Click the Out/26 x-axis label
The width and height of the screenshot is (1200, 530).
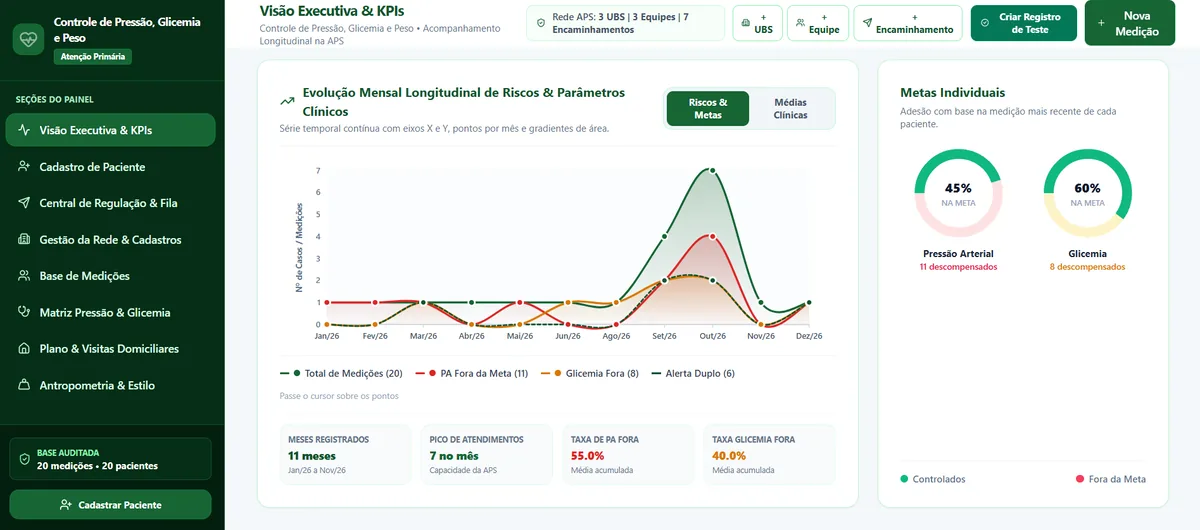[x=712, y=336]
